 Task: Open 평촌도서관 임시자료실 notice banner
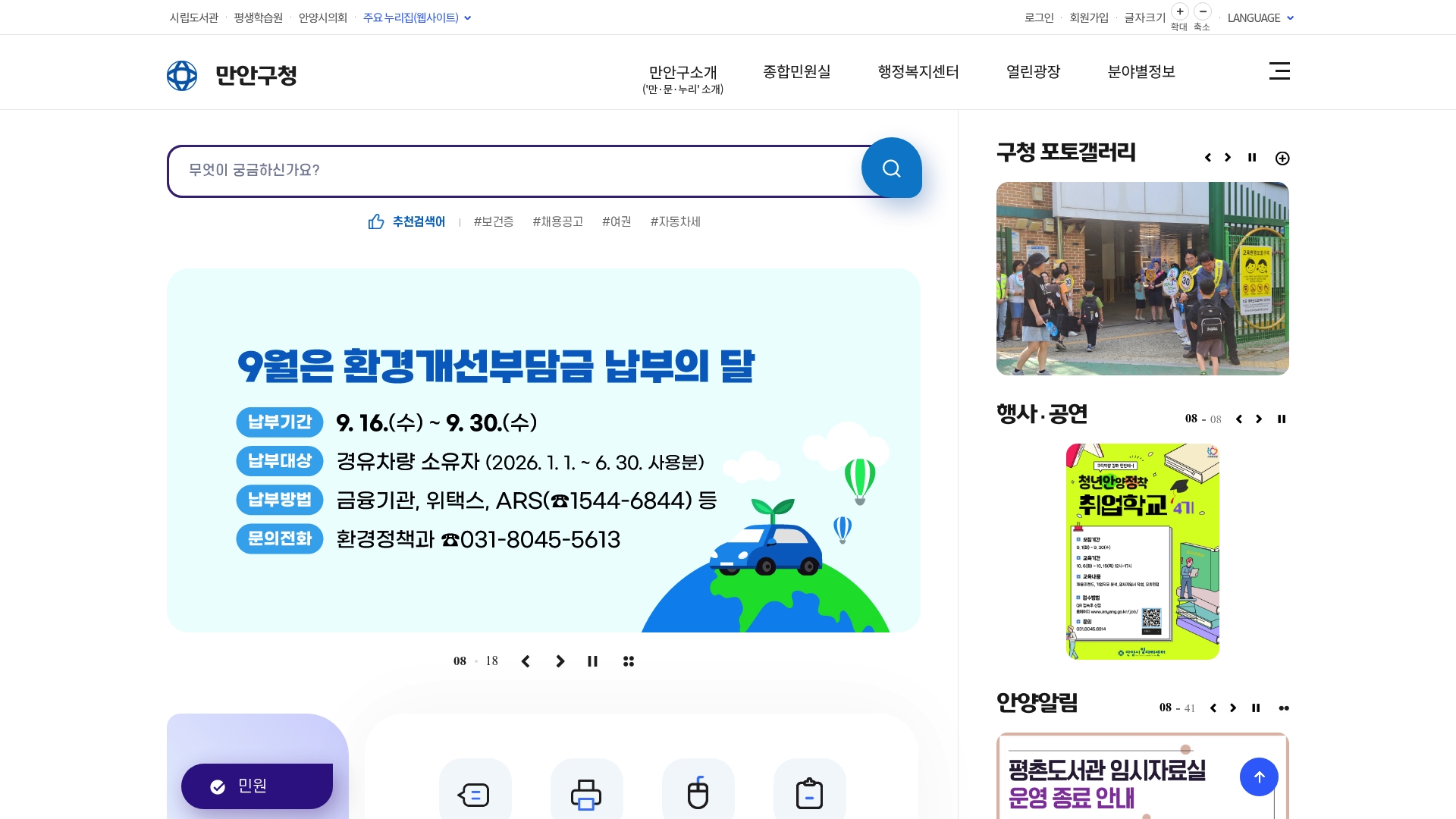click(x=1142, y=776)
